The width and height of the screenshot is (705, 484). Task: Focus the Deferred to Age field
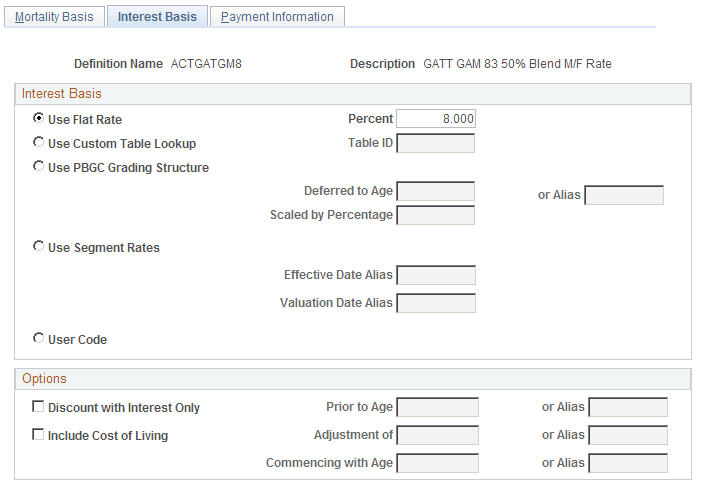(x=436, y=191)
